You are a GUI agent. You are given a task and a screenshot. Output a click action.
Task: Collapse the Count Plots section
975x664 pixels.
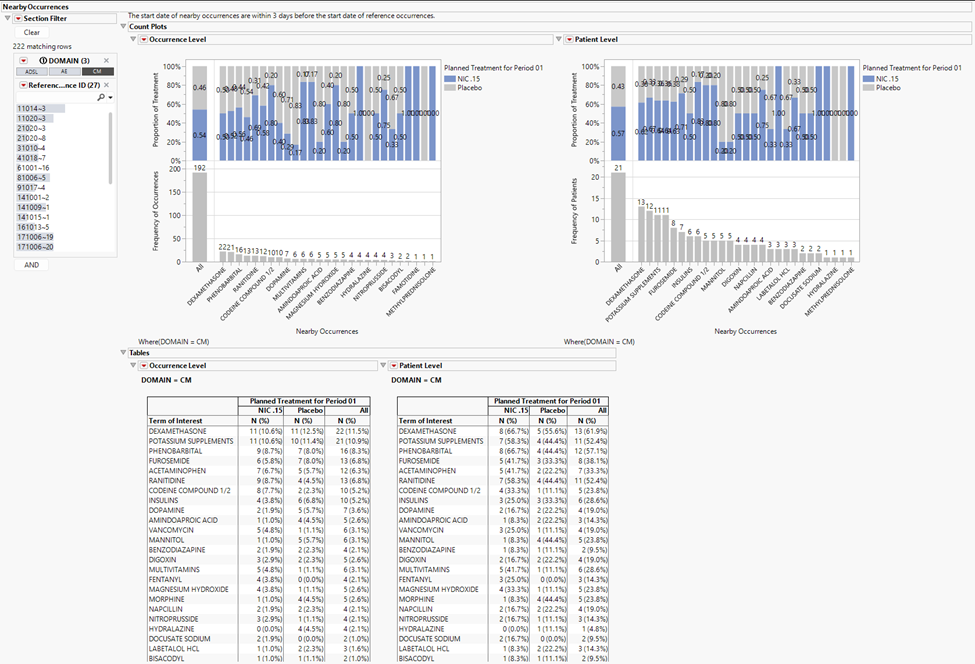[x=123, y=27]
